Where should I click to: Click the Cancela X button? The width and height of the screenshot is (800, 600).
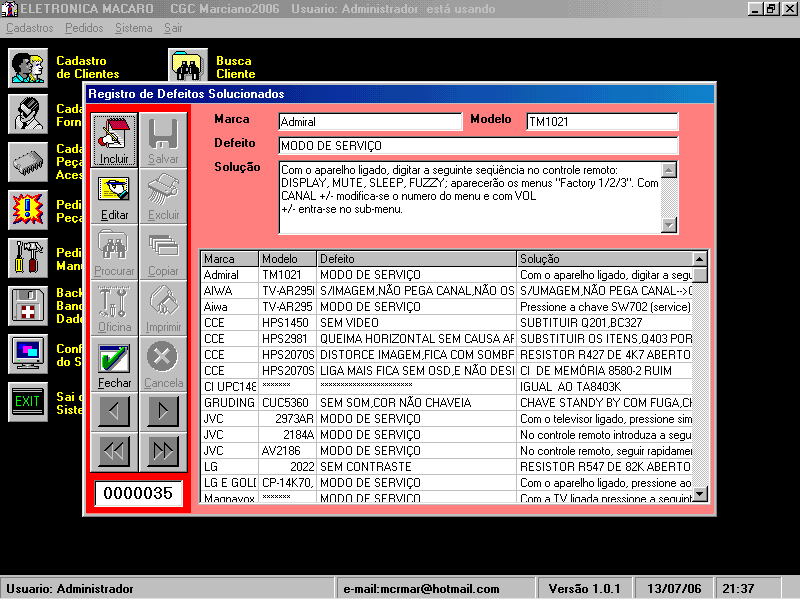163,364
